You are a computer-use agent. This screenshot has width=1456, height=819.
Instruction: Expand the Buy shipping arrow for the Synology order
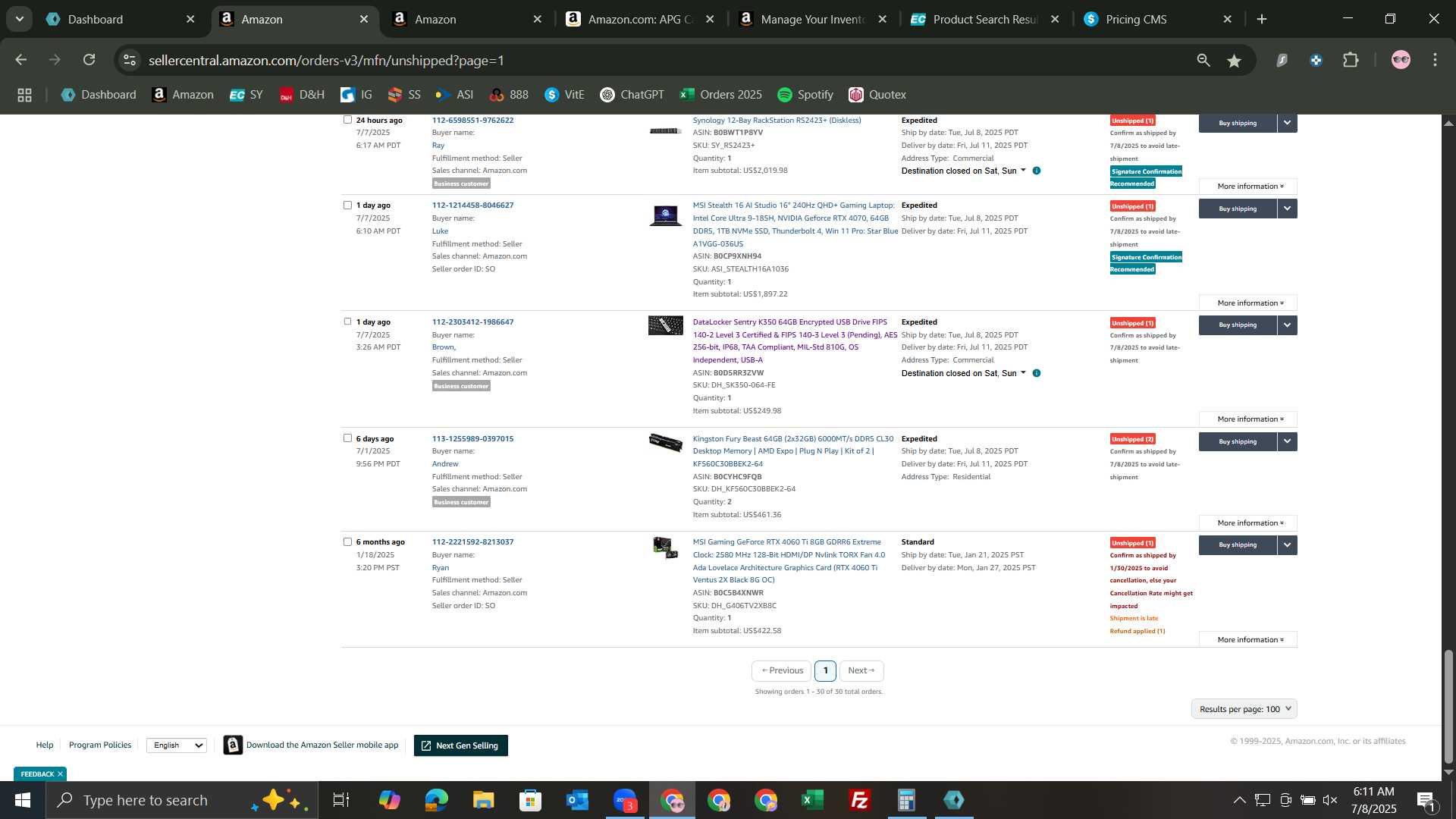point(1287,123)
